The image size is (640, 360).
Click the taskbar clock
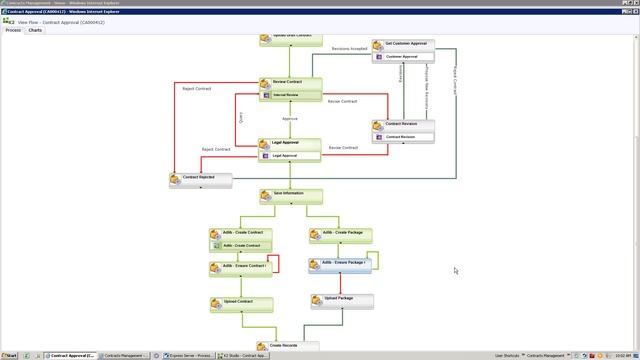(622, 356)
